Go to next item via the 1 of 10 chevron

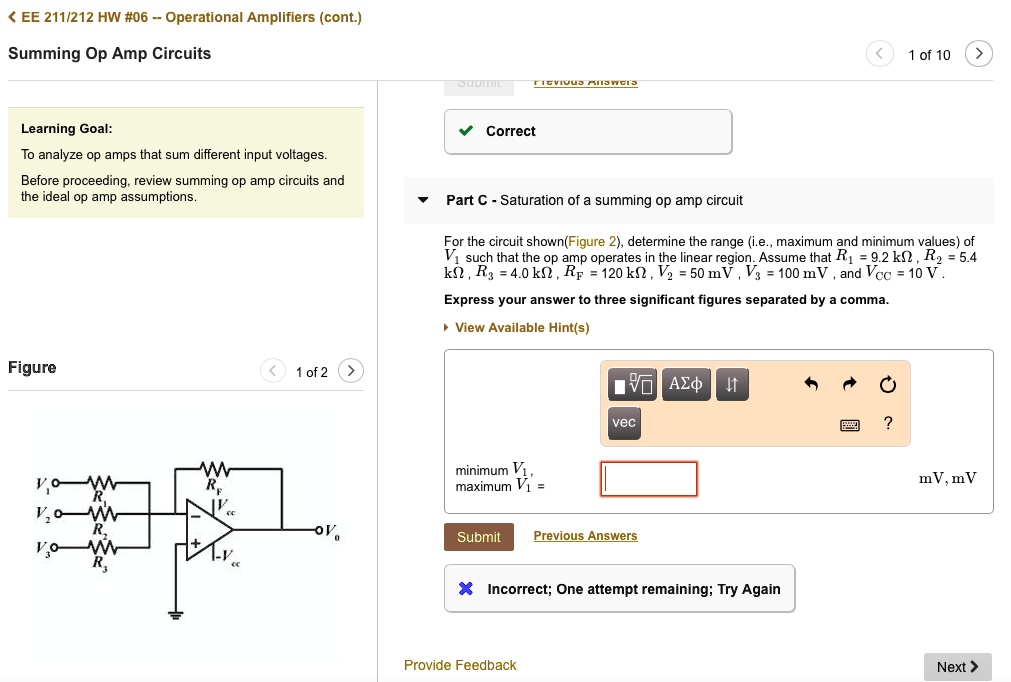point(978,54)
